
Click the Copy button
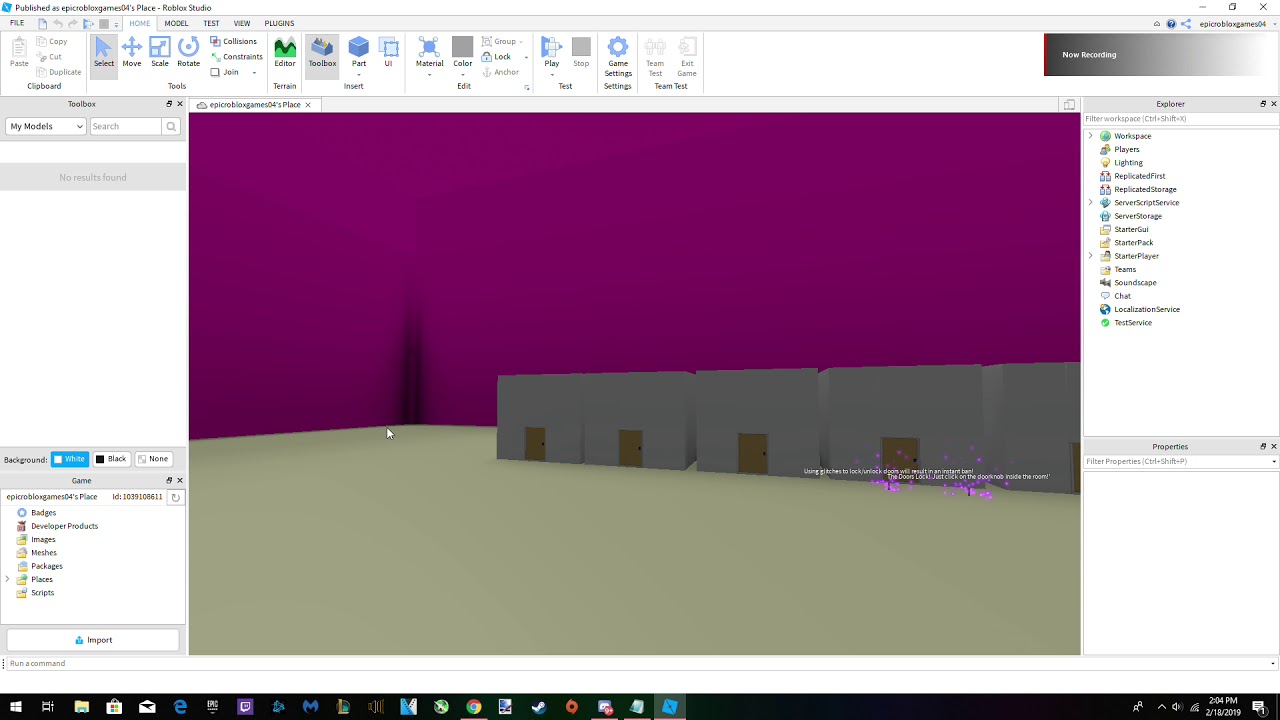pyautogui.click(x=51, y=41)
